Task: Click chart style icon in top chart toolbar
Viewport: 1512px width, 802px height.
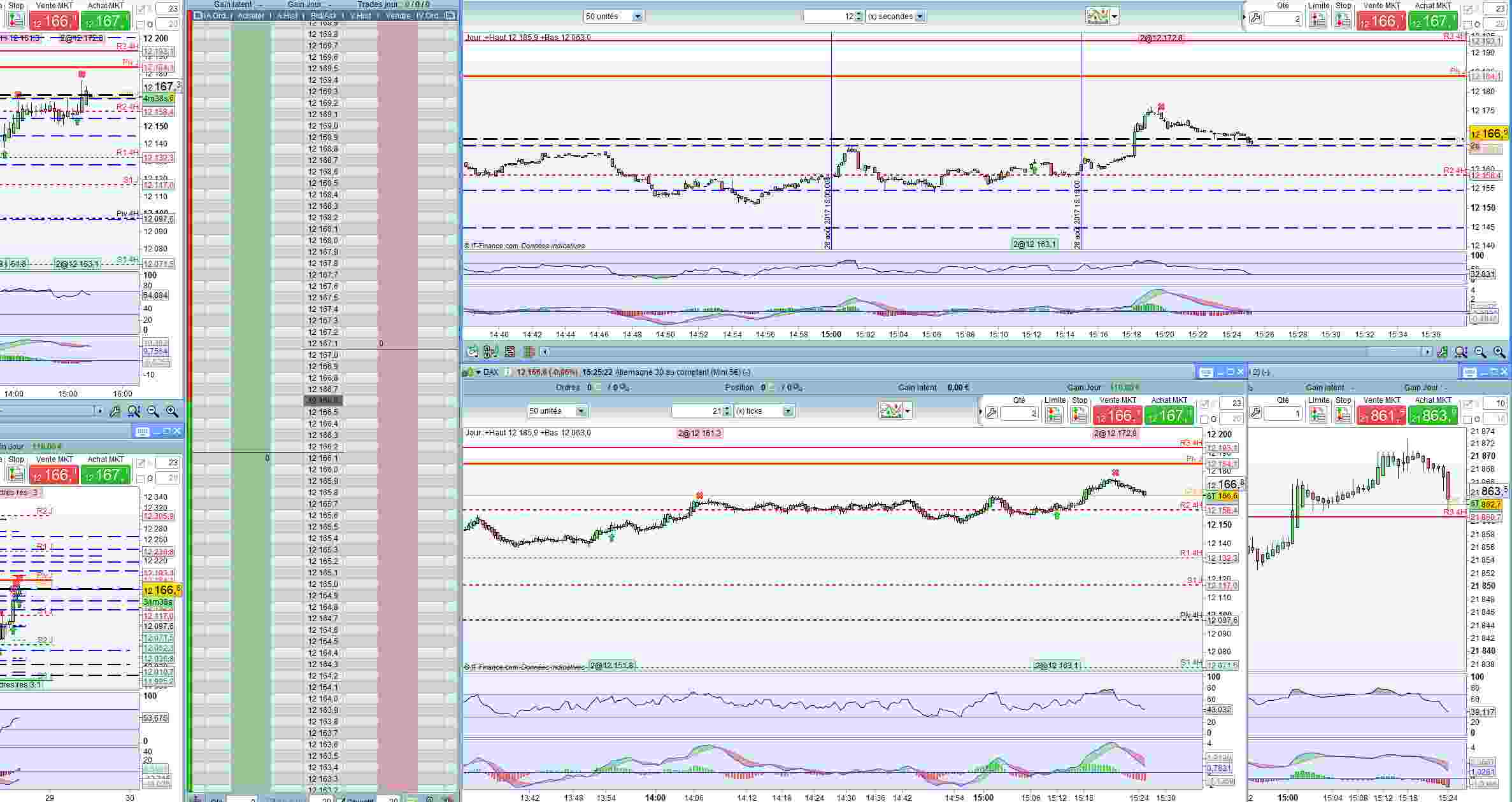Action: tap(1098, 17)
